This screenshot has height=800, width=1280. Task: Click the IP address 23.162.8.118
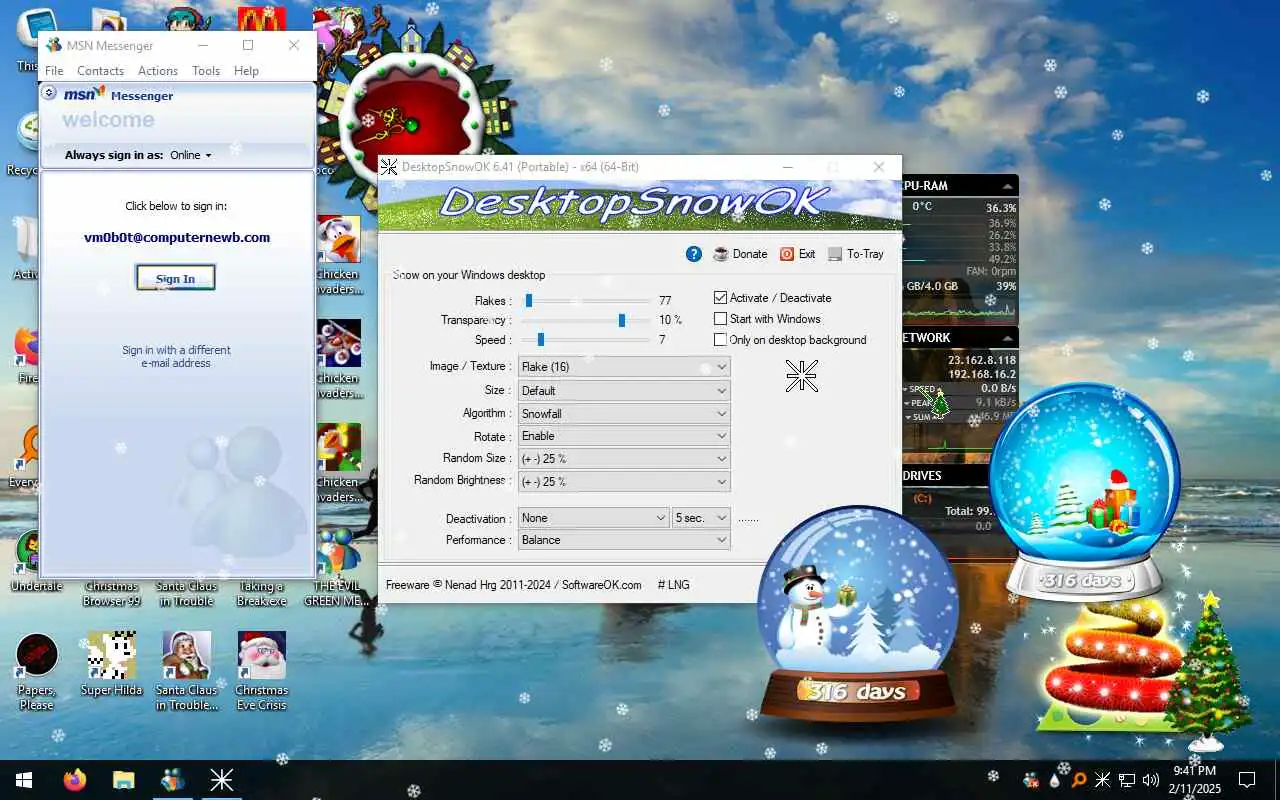(x=982, y=360)
